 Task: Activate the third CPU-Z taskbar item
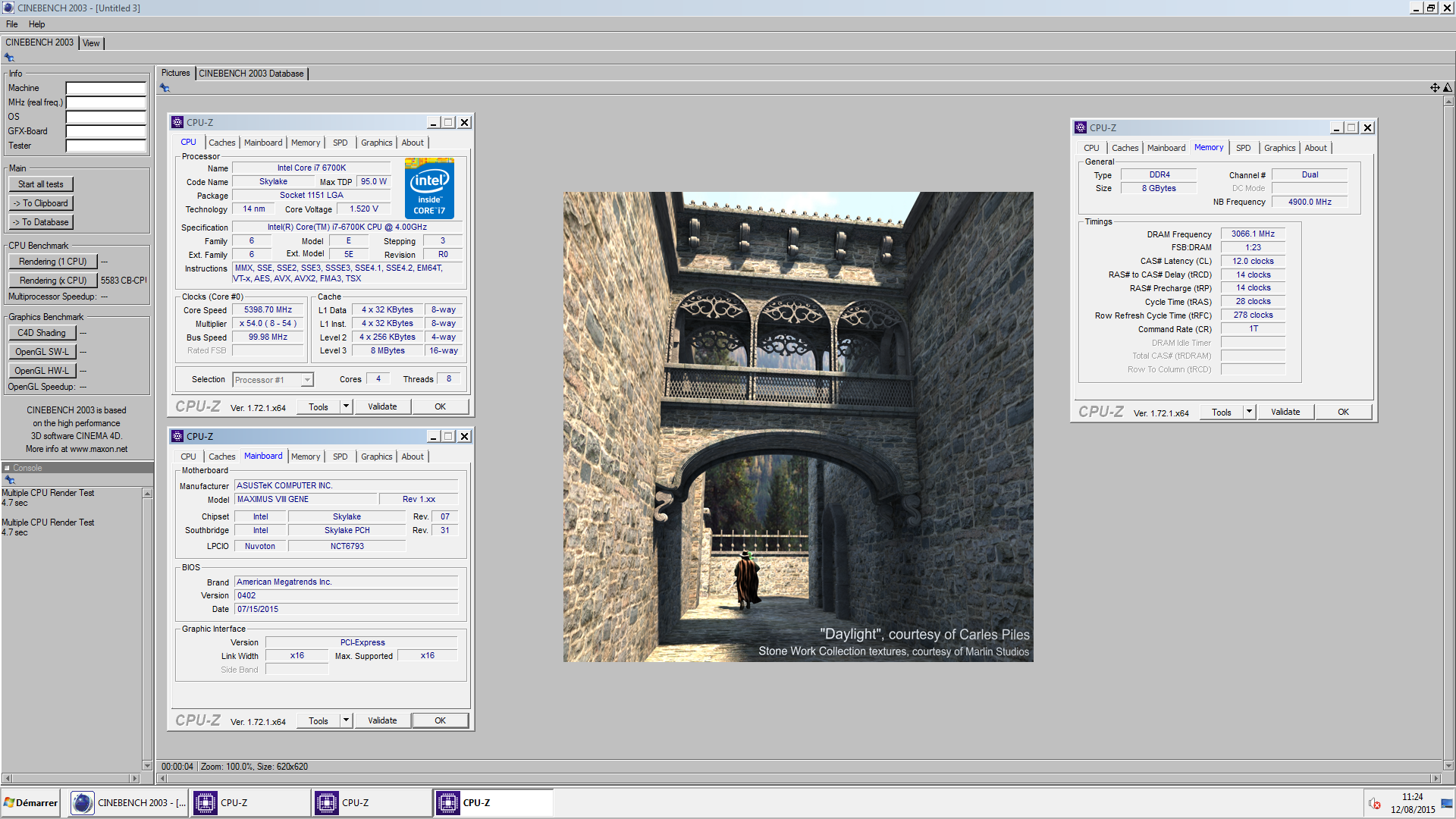[x=493, y=803]
